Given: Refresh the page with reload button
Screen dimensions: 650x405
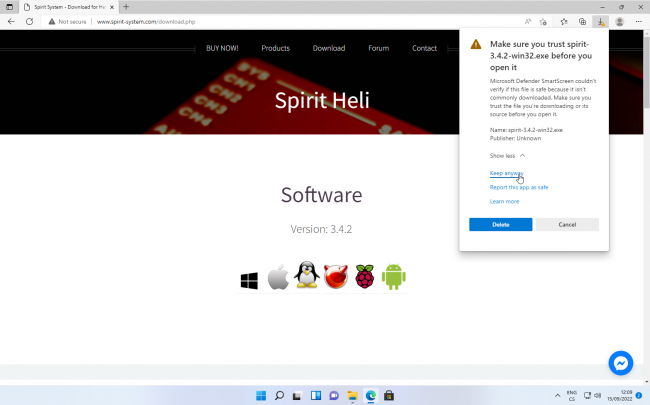Looking at the screenshot, I should (29, 21).
